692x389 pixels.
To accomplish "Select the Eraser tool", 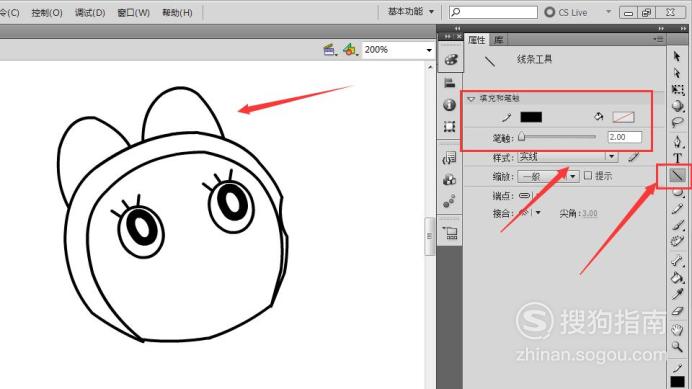I will point(677,312).
